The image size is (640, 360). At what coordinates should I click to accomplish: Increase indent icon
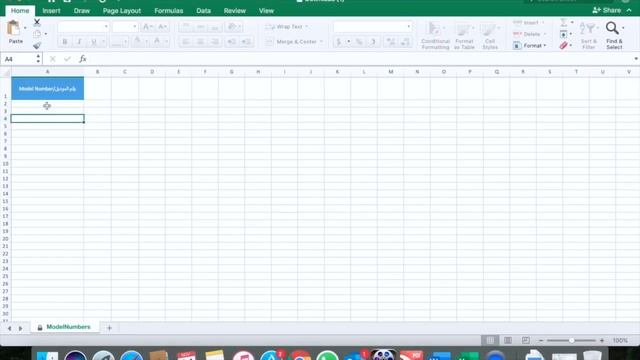pos(246,42)
